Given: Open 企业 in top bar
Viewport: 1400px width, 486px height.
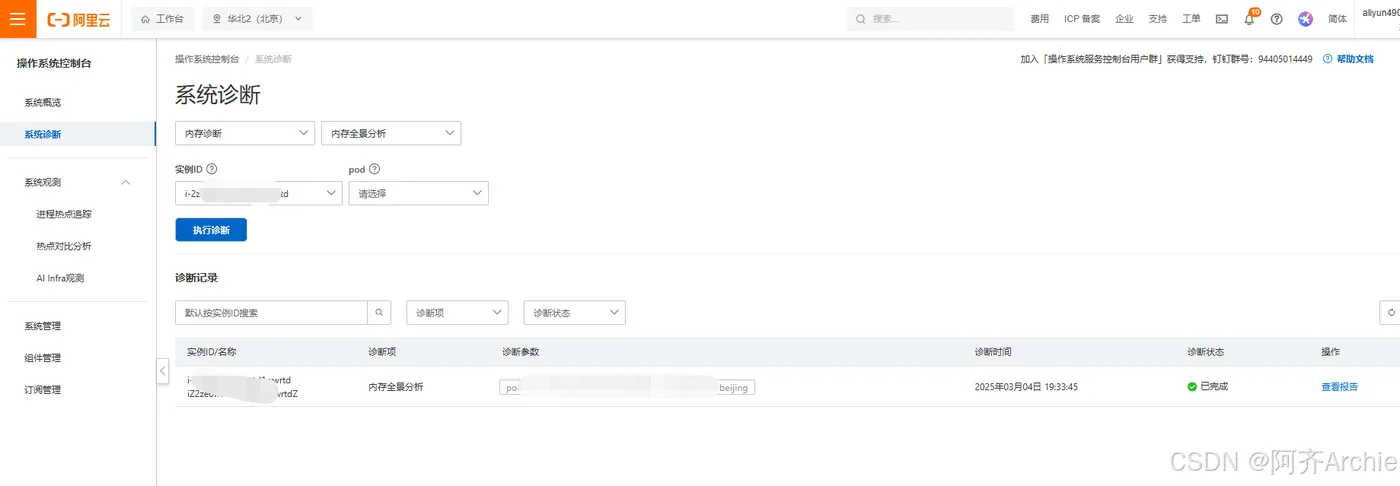Looking at the screenshot, I should (x=1124, y=19).
